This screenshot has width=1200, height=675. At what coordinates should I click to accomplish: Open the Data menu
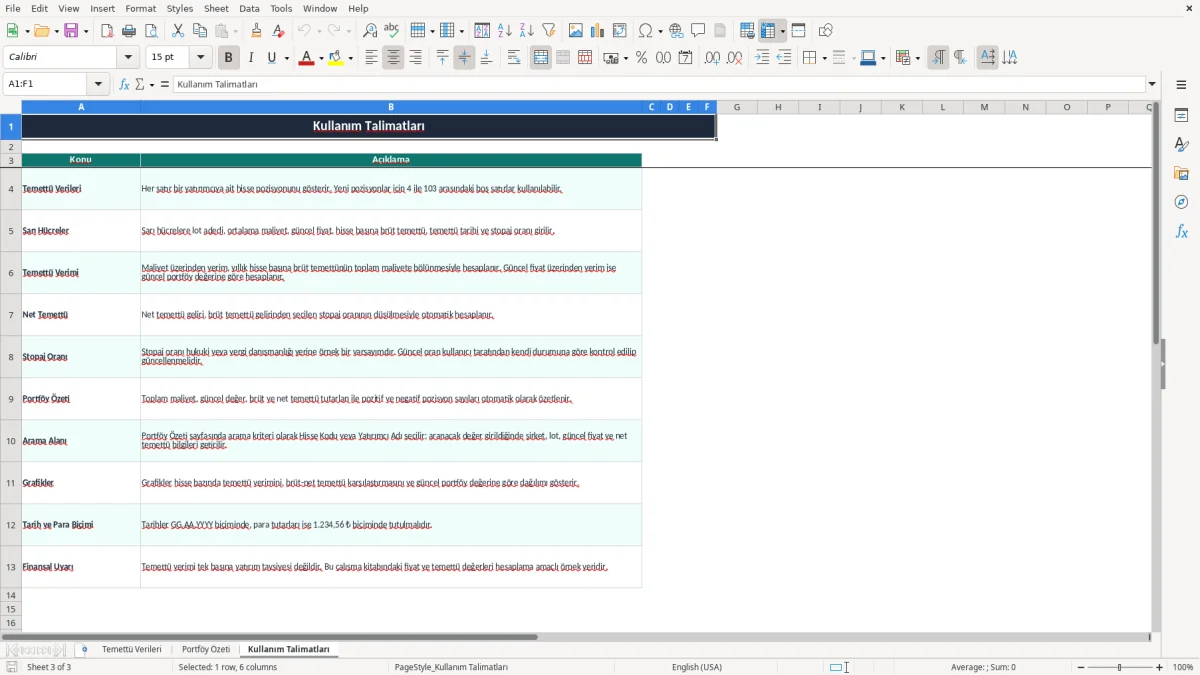(249, 8)
